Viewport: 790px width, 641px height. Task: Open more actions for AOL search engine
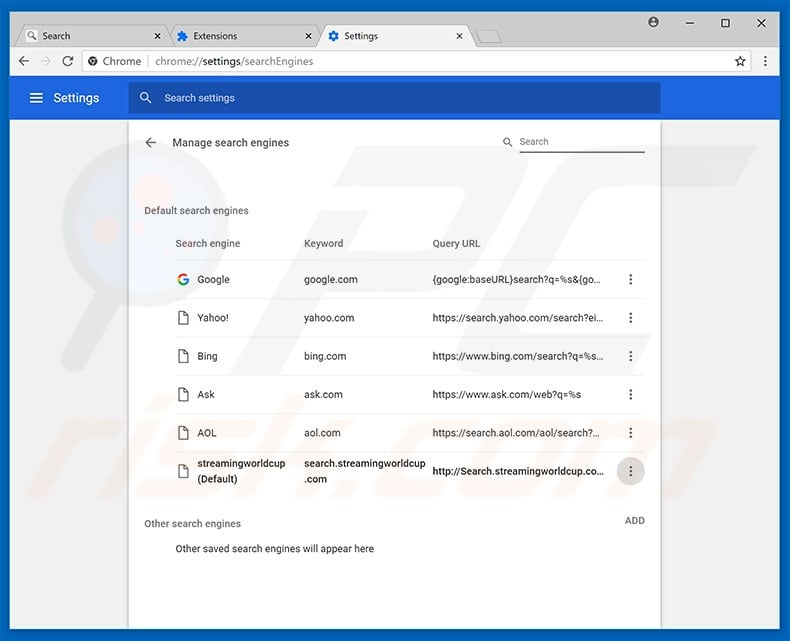(630, 432)
